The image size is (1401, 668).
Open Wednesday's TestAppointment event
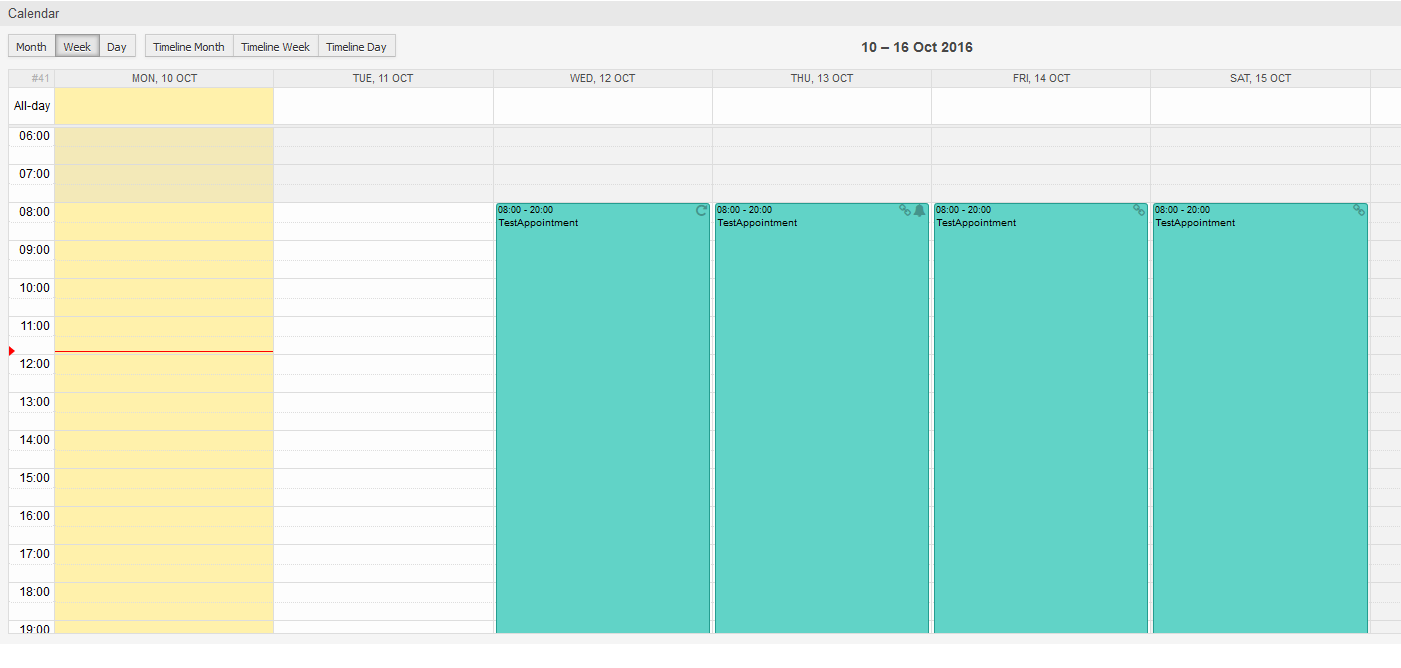coord(600,400)
